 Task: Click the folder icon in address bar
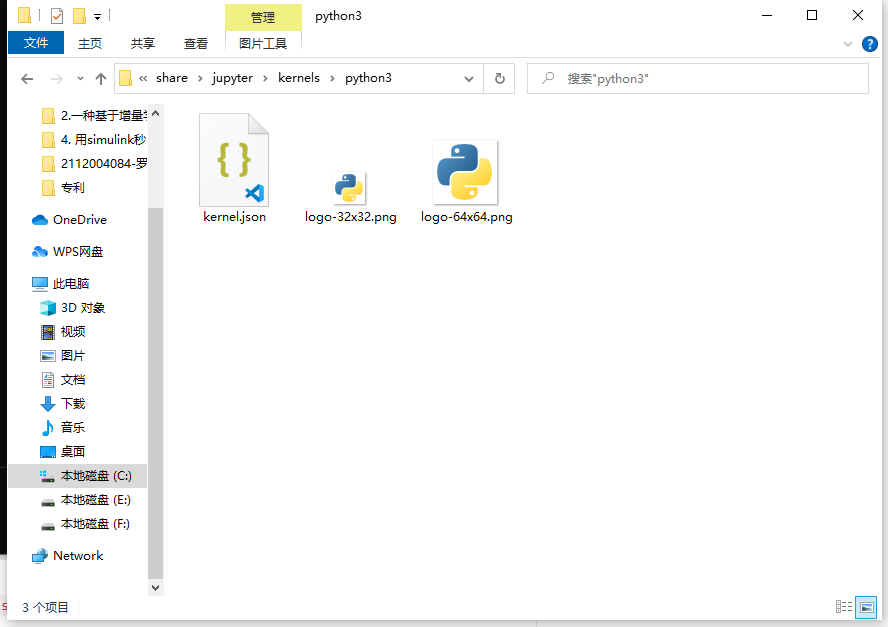coord(126,78)
